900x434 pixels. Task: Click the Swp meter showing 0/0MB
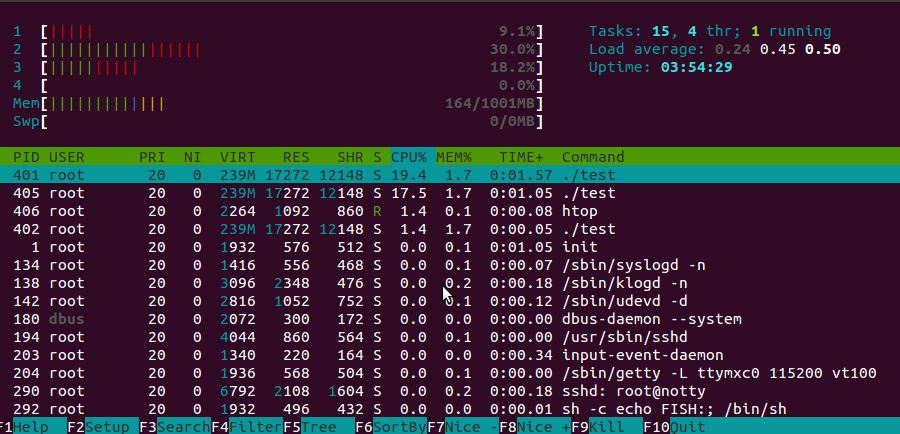point(278,122)
